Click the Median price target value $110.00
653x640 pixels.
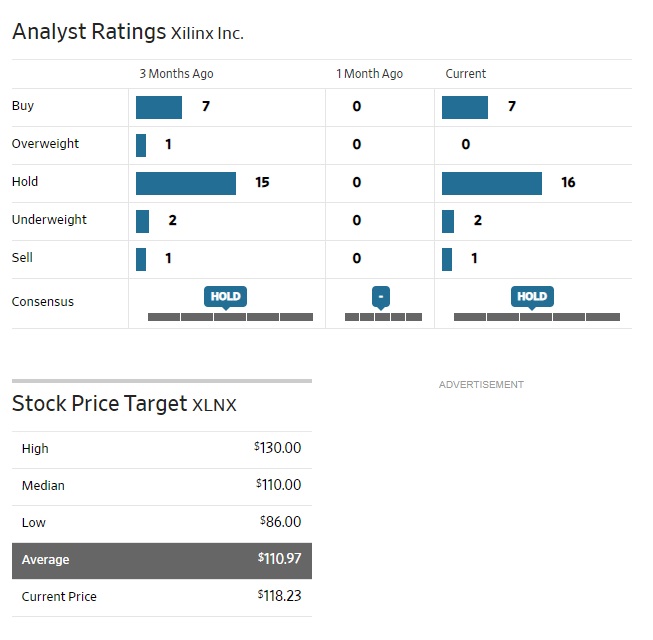pyautogui.click(x=279, y=486)
